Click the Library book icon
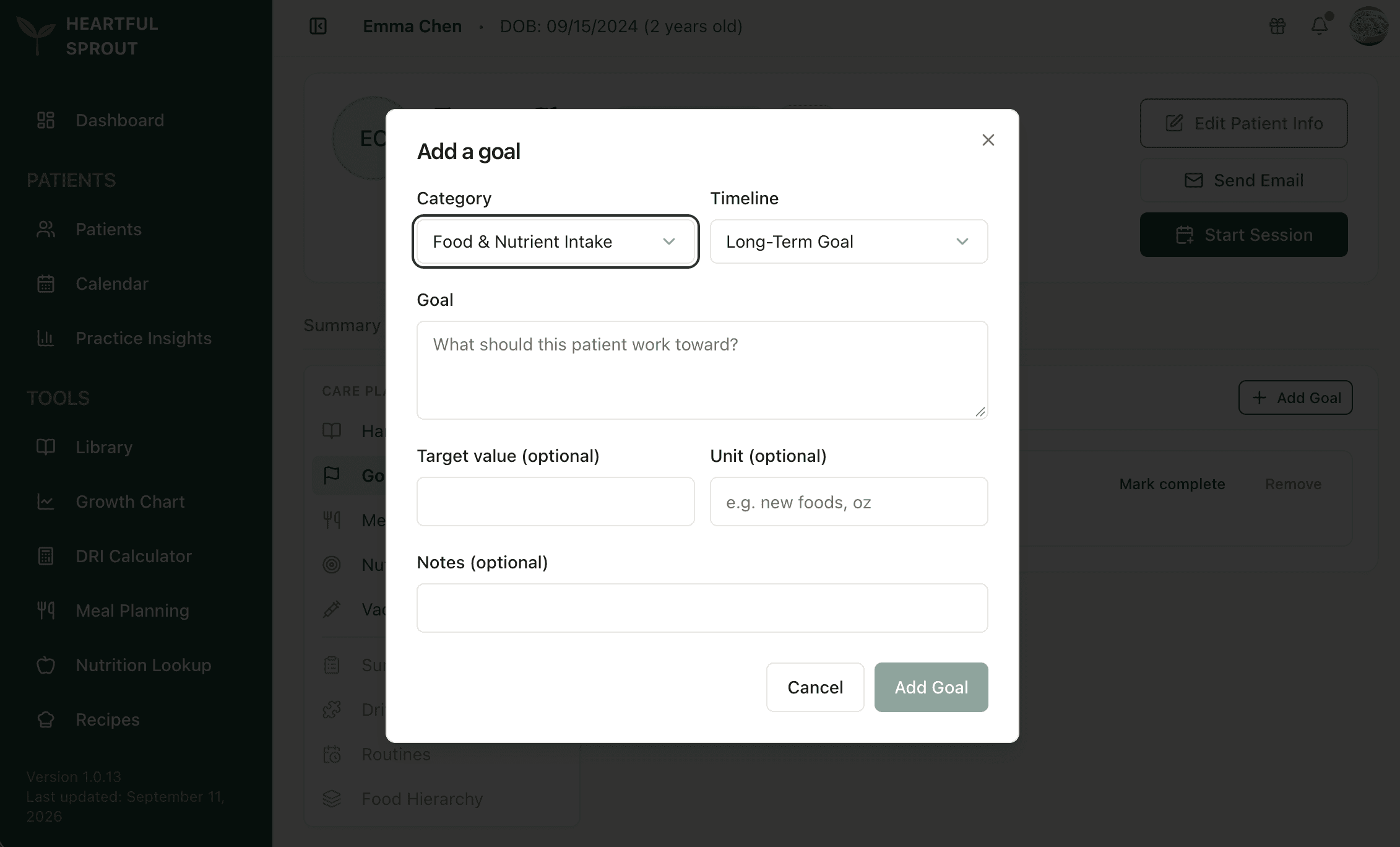The height and width of the screenshot is (847, 1400). click(46, 447)
